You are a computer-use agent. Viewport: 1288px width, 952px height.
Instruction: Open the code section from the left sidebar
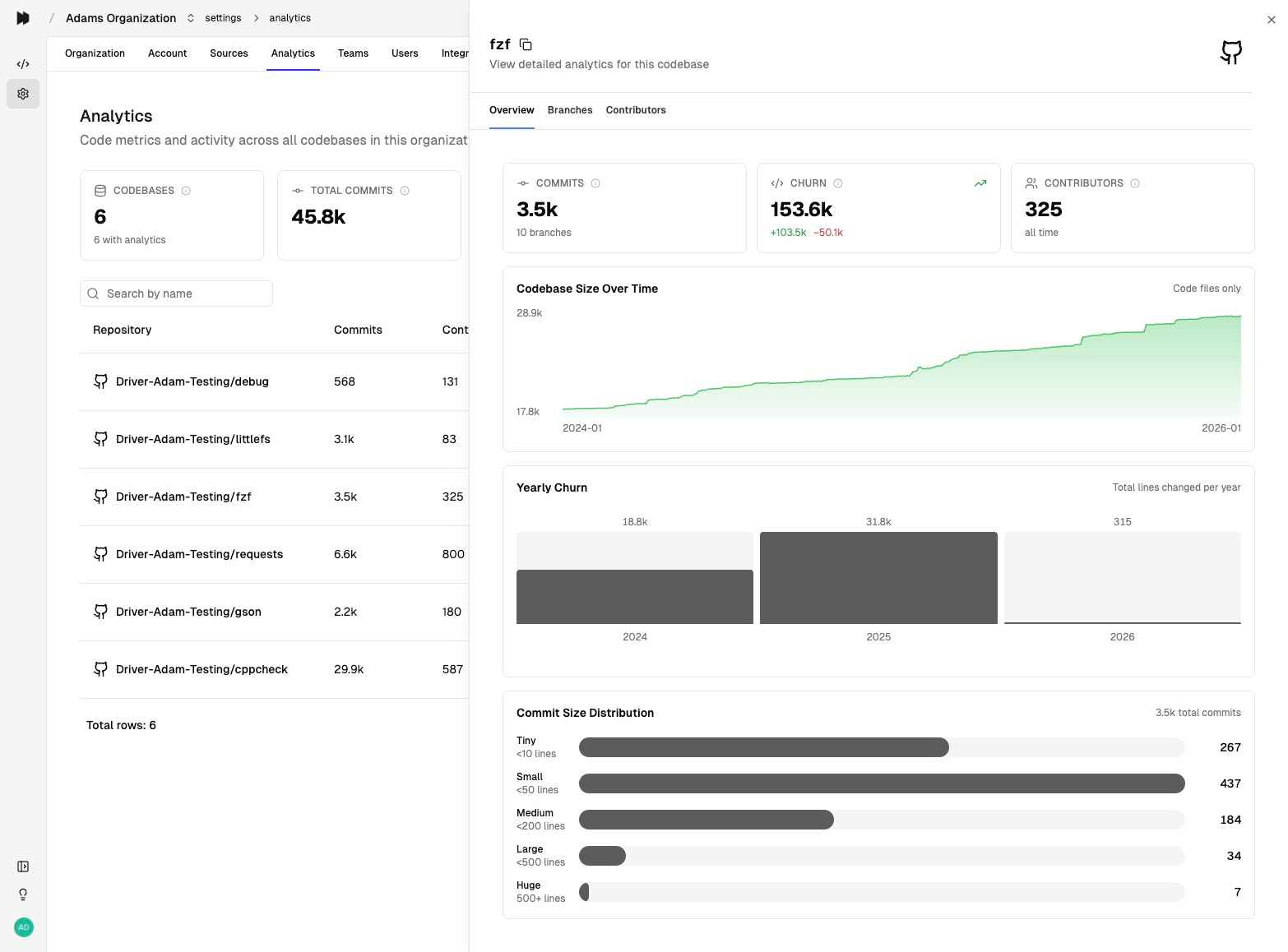click(22, 63)
